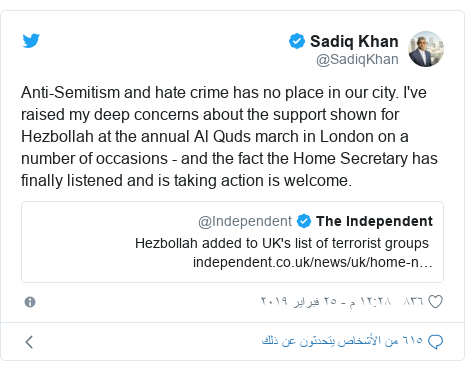Screen dimensions: 465x370
Task: Open the Sadiq Khan display name link
Action: [x=354, y=41]
